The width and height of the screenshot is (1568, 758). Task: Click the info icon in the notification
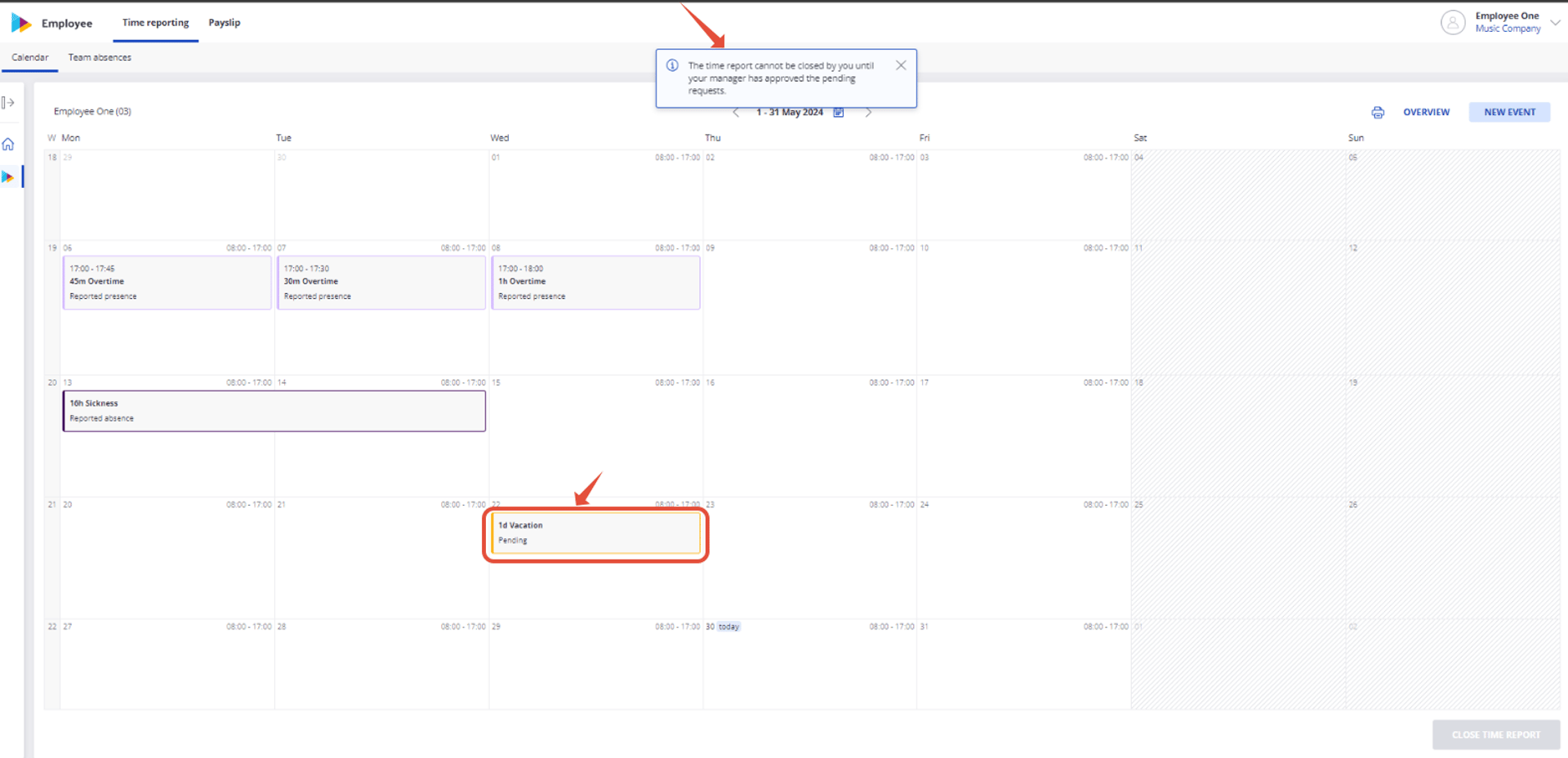click(x=672, y=65)
